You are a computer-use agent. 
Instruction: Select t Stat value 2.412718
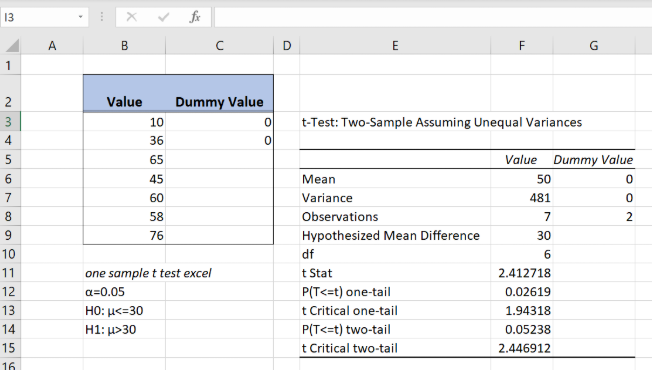click(522, 273)
